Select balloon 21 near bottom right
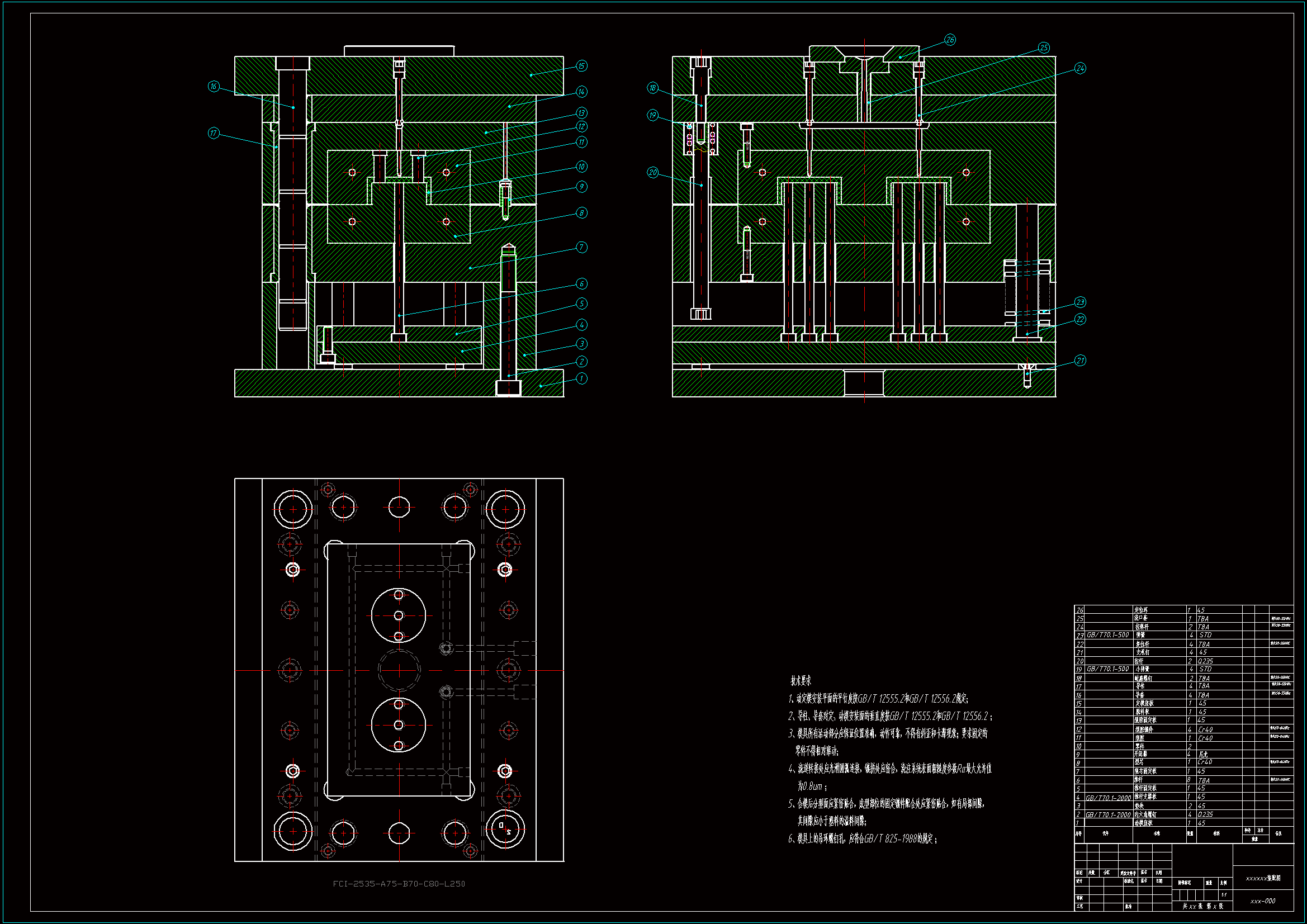 pyautogui.click(x=1080, y=361)
